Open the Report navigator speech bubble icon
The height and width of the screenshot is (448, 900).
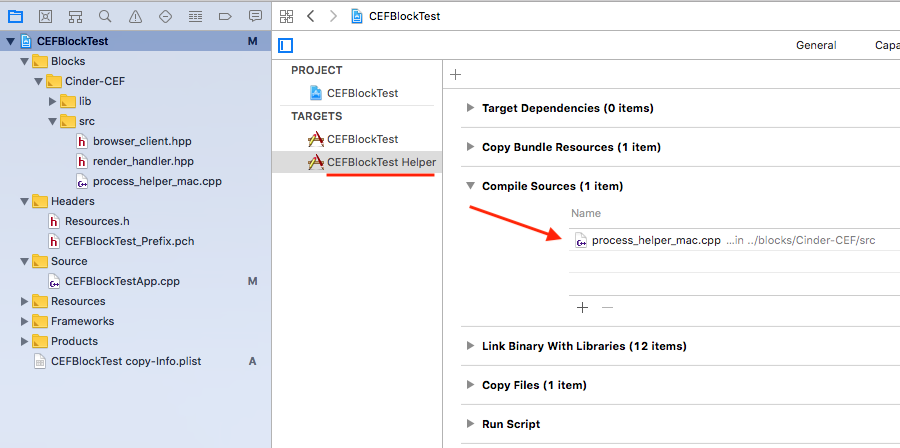255,16
